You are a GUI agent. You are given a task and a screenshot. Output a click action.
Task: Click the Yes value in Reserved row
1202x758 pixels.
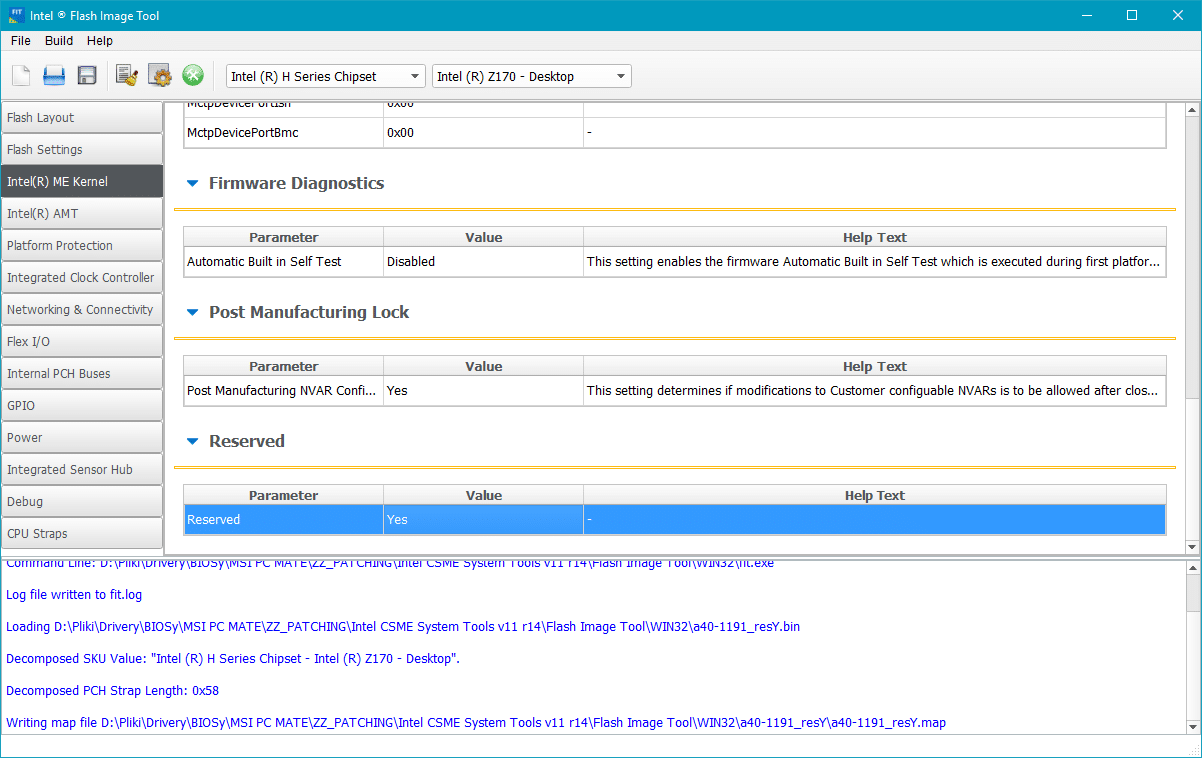pyautogui.click(x=484, y=520)
